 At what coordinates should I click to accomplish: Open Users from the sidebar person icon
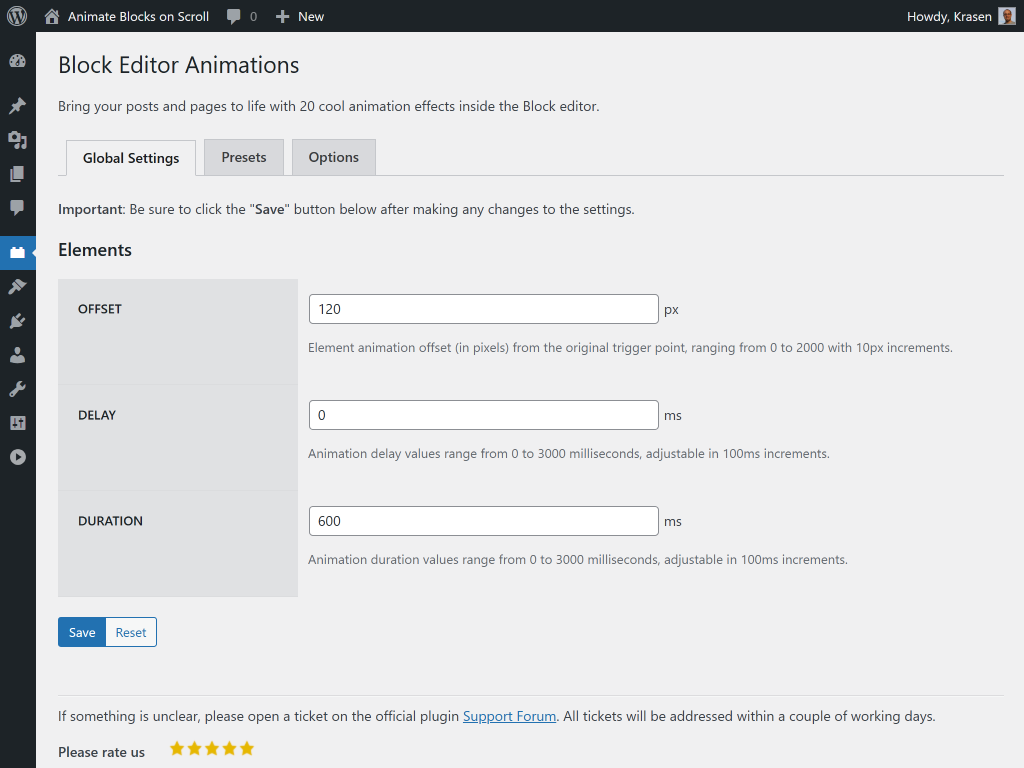pos(17,355)
